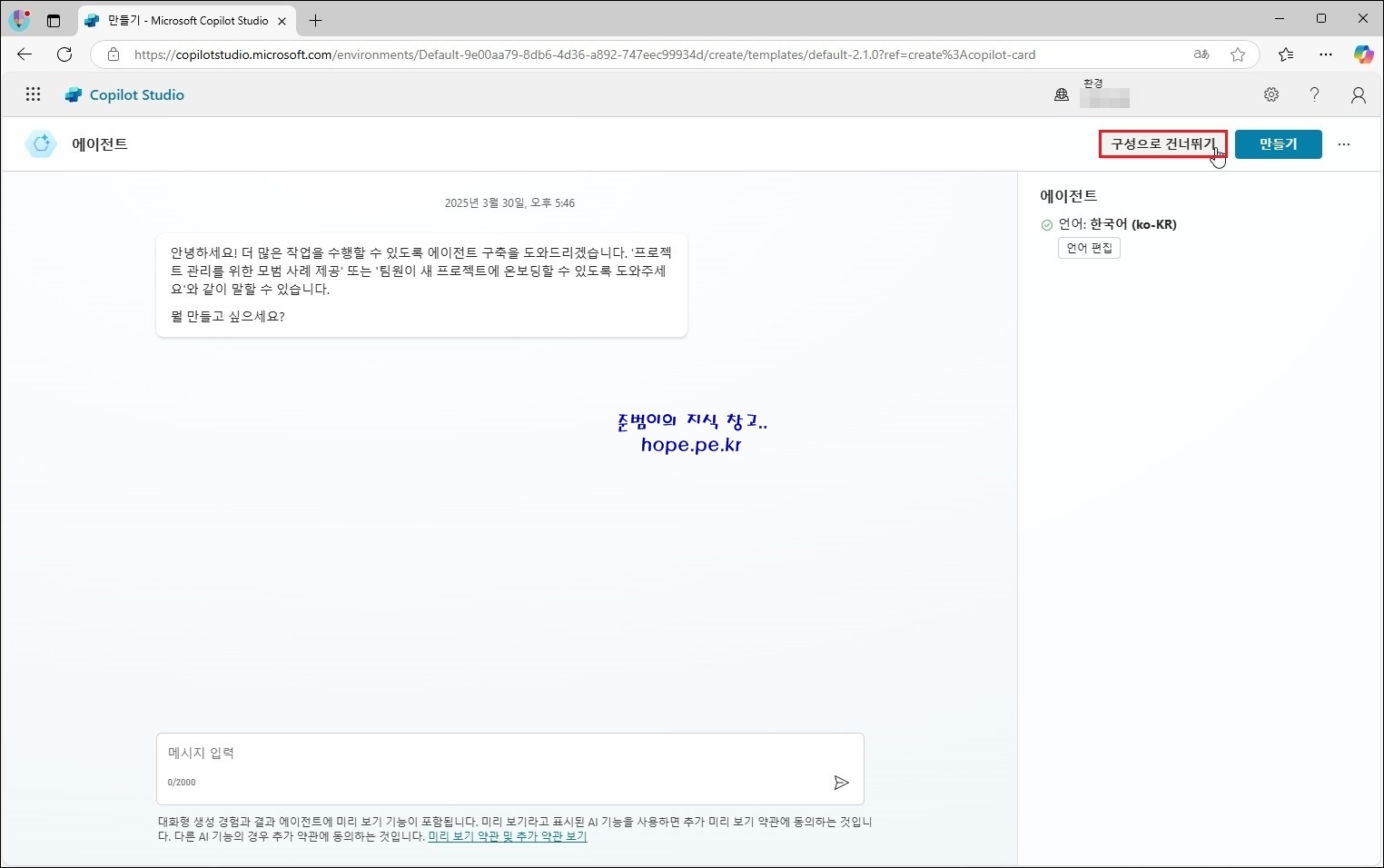Open the app launcher grid
This screenshot has height=868, width=1384.
click(x=34, y=94)
